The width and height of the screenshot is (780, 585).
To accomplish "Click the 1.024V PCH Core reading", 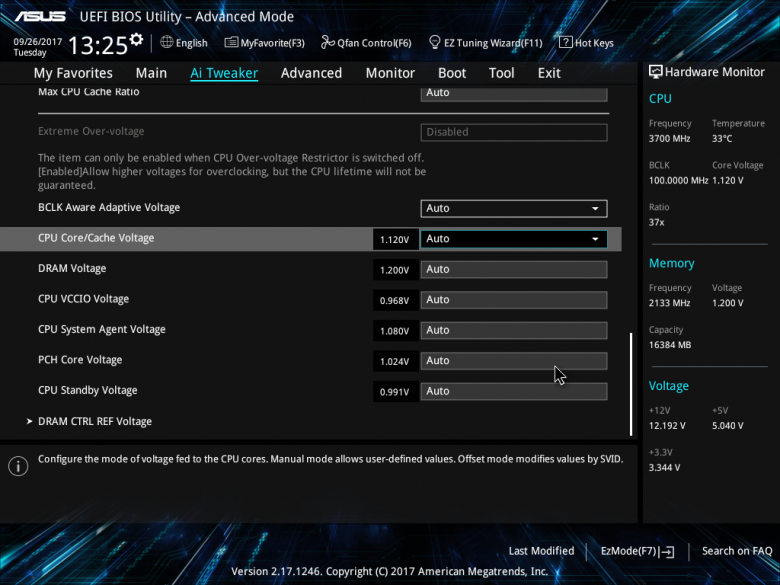I will tap(395, 362).
